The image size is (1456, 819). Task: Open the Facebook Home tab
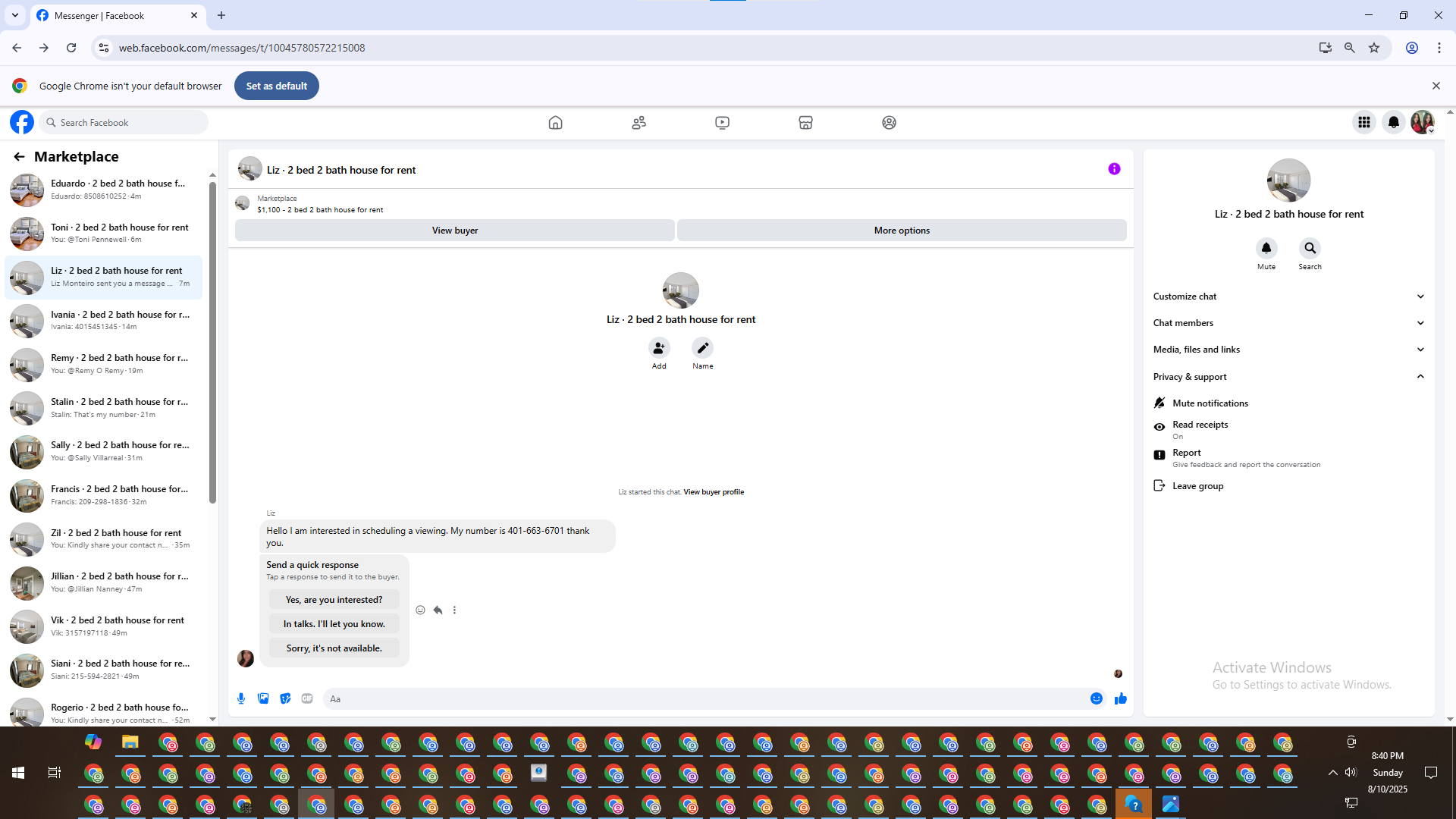click(555, 122)
